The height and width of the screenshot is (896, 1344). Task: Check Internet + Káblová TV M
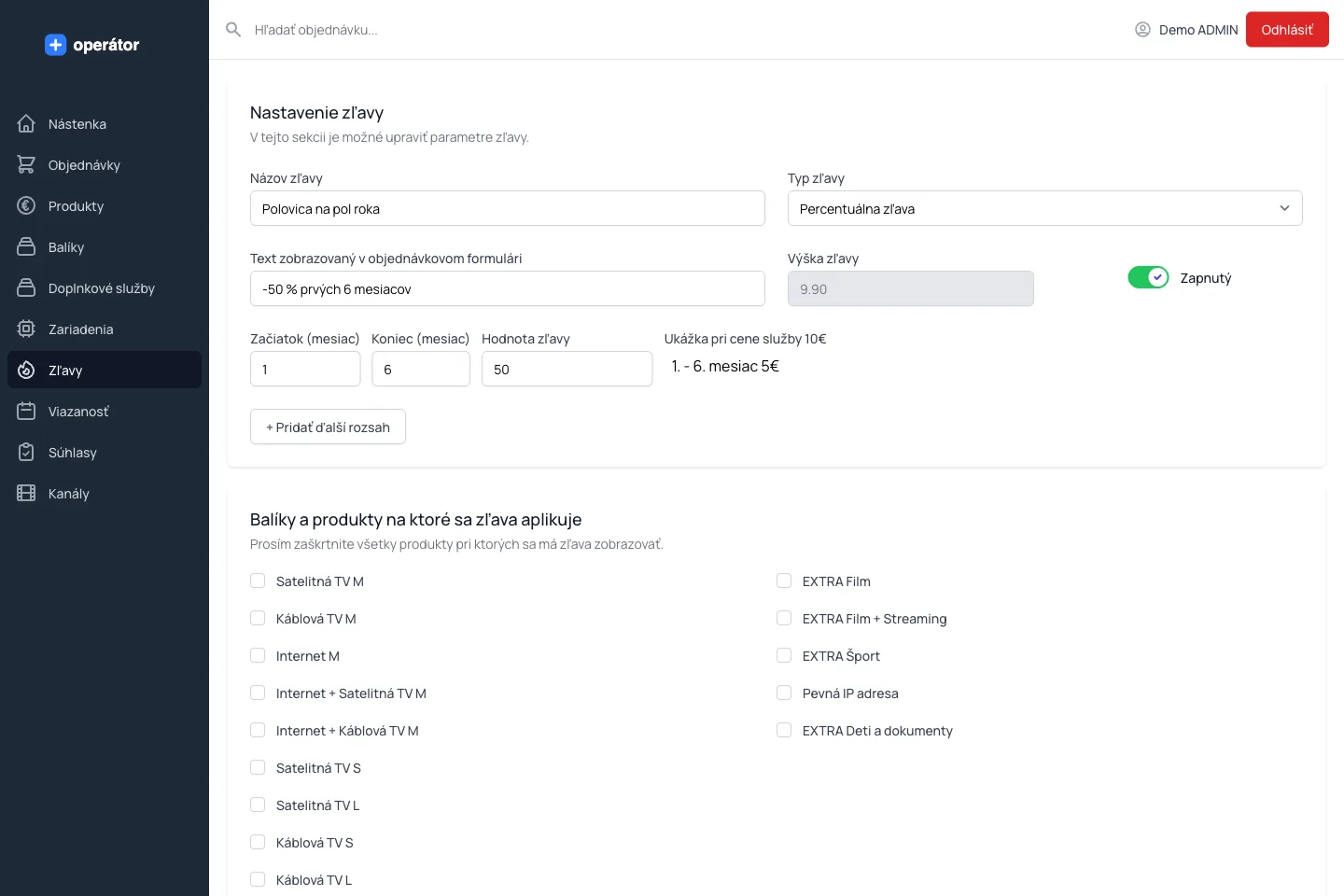point(258,730)
